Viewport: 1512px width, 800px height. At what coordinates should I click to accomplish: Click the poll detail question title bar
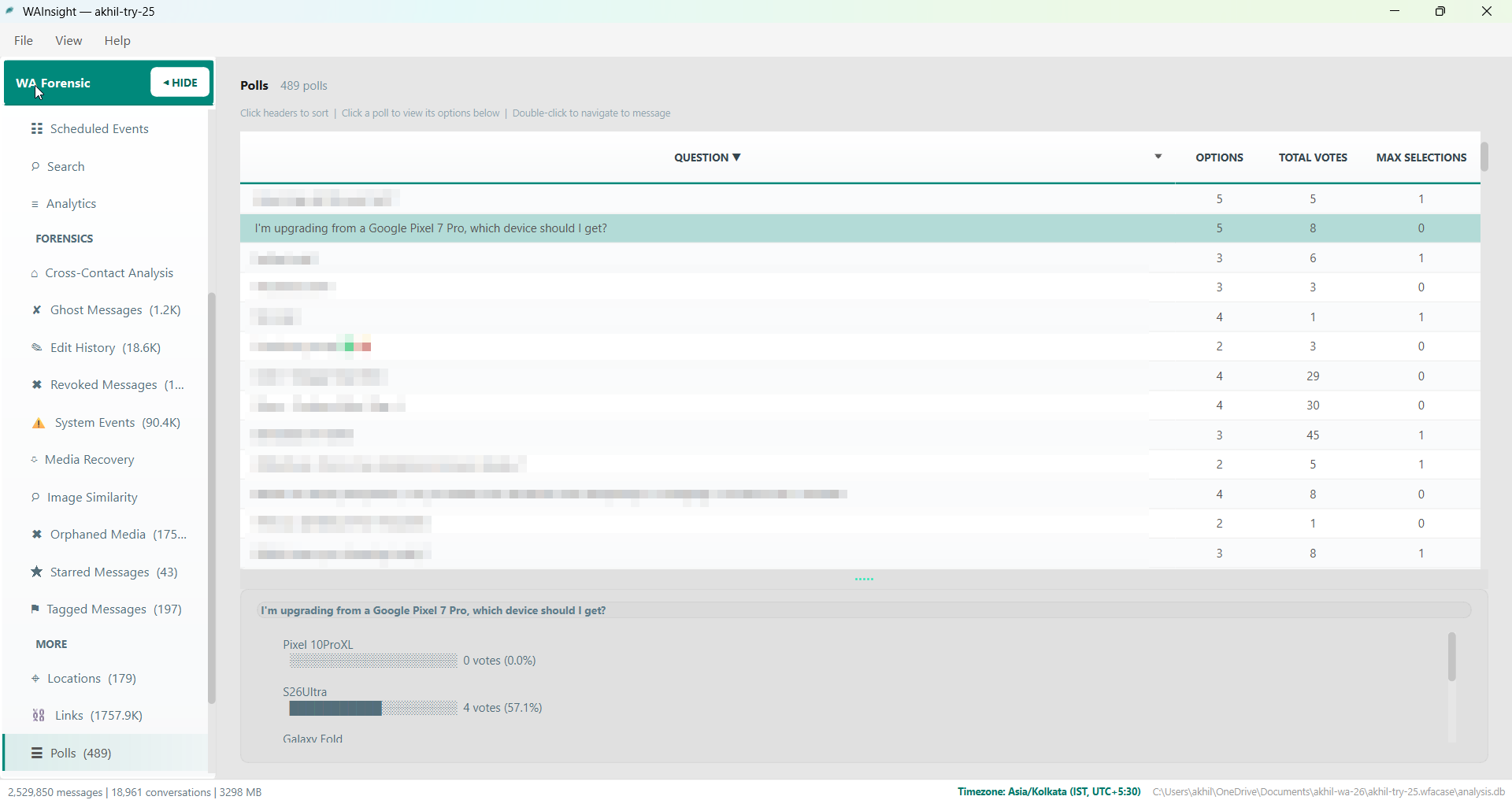point(864,611)
